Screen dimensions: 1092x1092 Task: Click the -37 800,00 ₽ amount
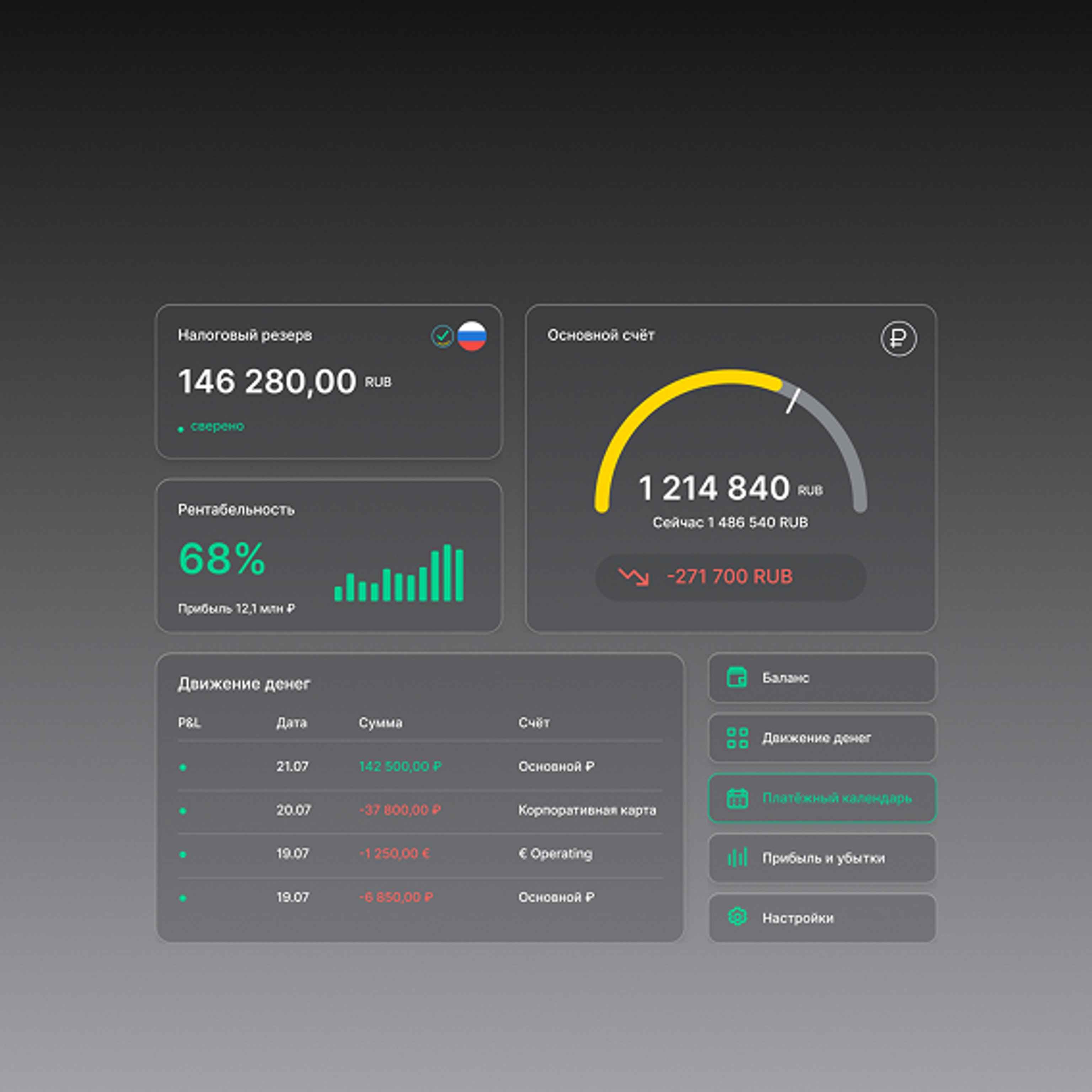(400, 810)
